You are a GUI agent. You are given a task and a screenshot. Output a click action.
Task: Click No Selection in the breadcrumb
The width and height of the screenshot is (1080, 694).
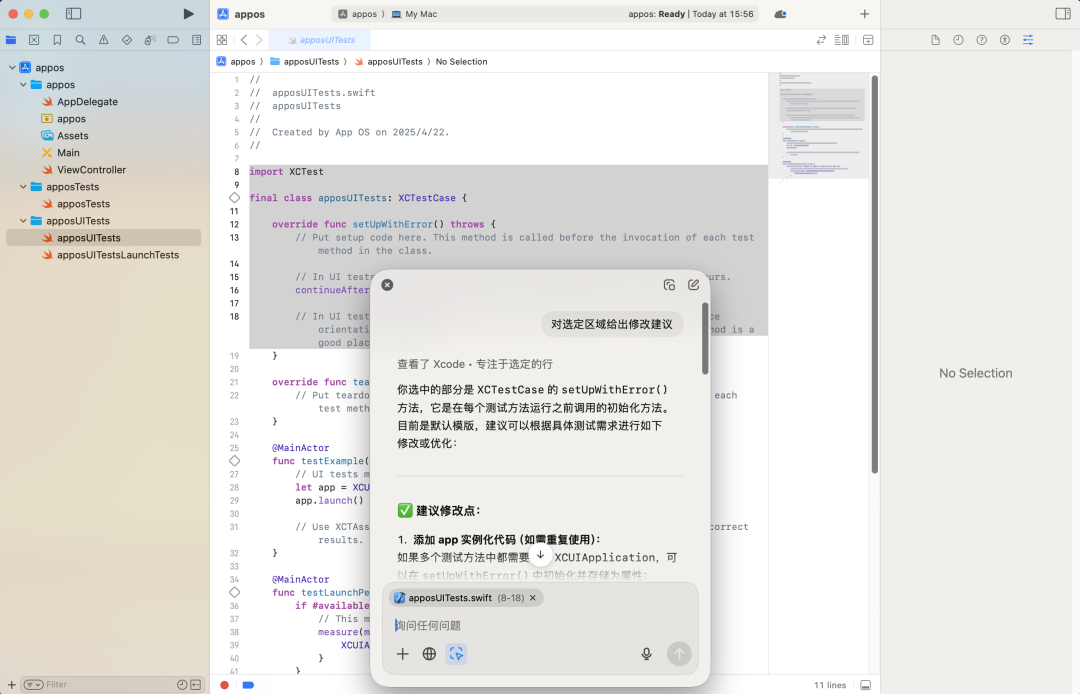click(x=461, y=61)
